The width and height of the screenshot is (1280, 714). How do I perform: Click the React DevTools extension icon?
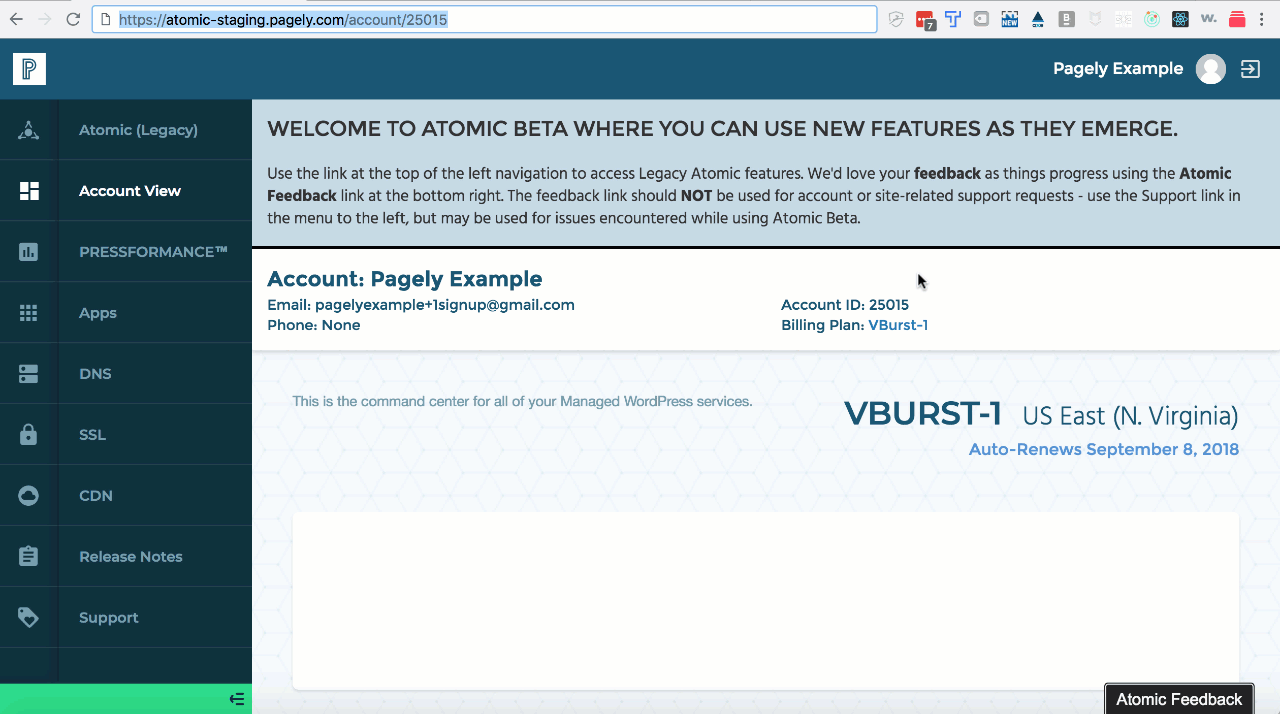click(1180, 19)
